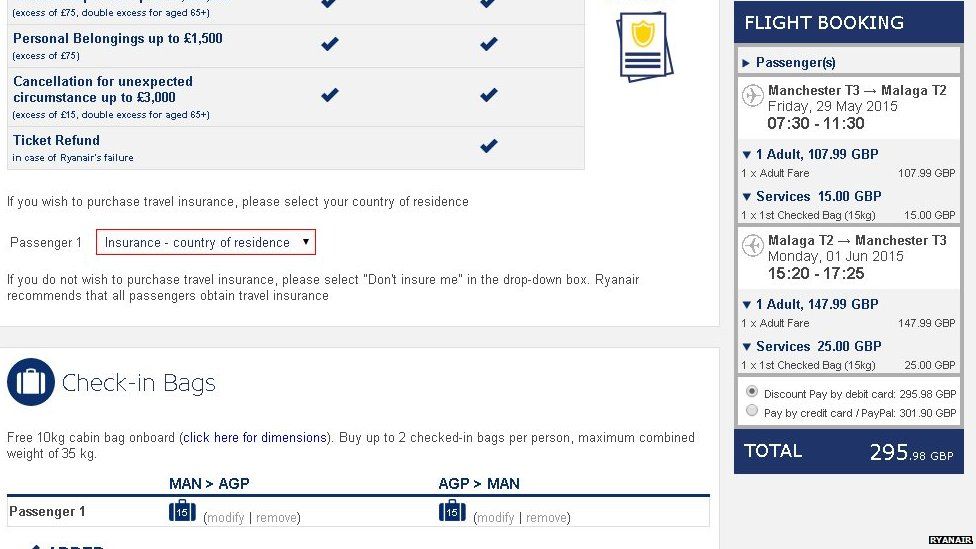The width and height of the screenshot is (976, 549).
Task: Select Discount Pay by debit card option
Action: (x=752, y=392)
